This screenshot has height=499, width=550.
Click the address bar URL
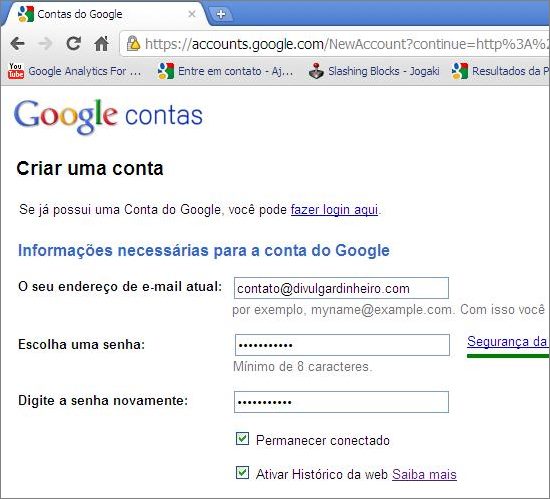[346, 44]
